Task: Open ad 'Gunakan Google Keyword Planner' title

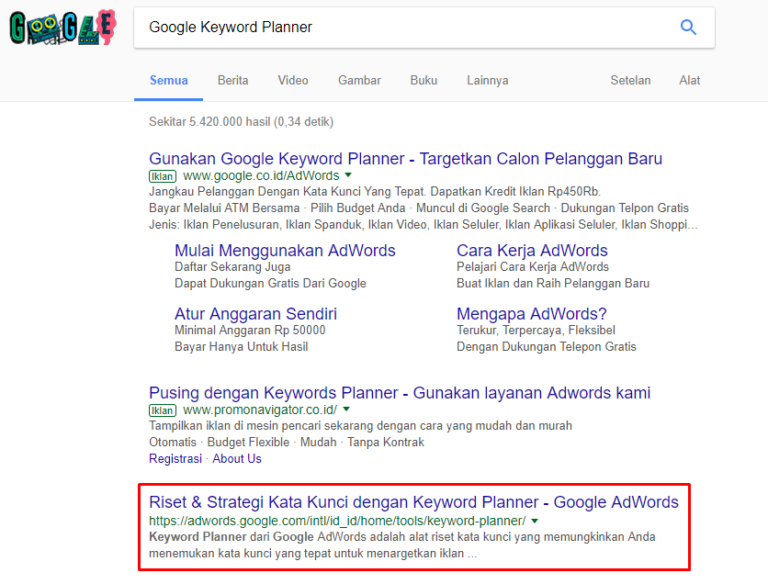Action: coord(406,159)
